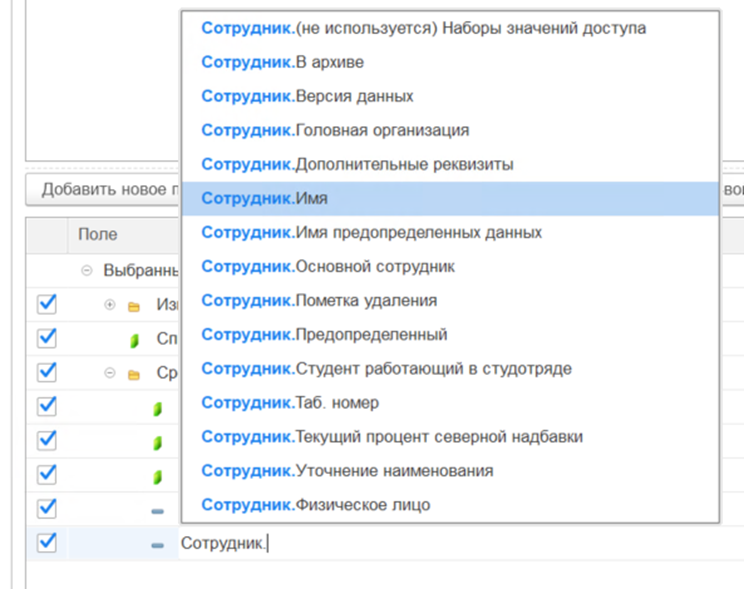Uncheck the checkbox for the 'Сотрудник.' row
The image size is (744, 589).
pos(46,543)
